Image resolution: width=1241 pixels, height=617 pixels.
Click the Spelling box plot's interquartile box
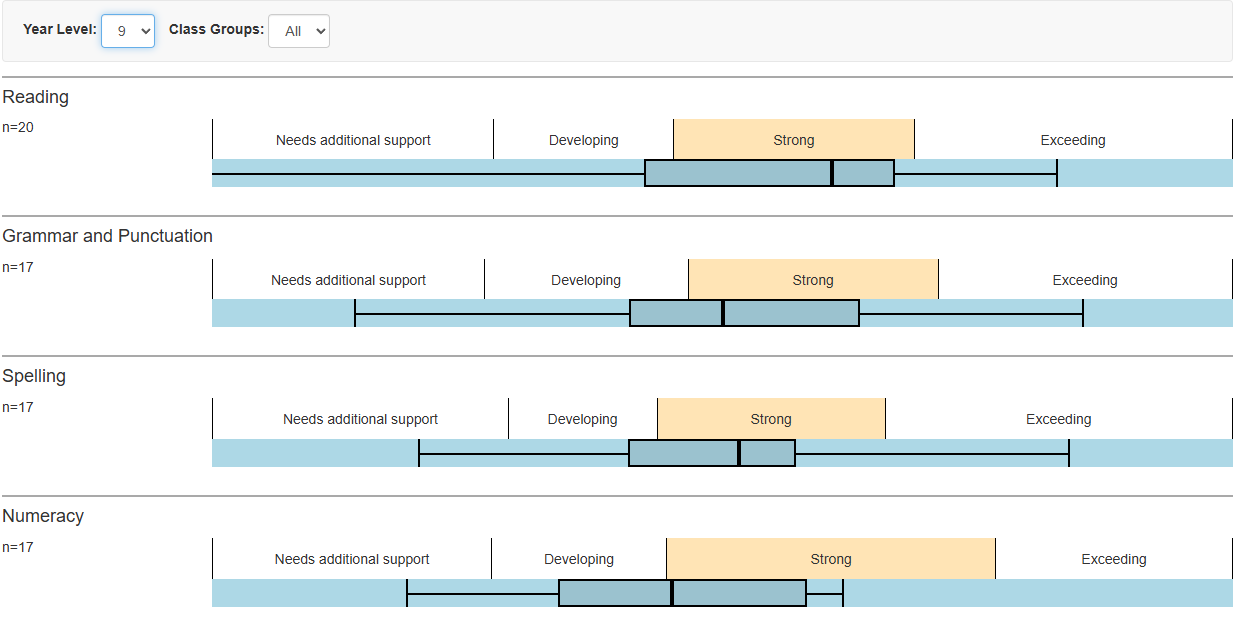pos(712,453)
